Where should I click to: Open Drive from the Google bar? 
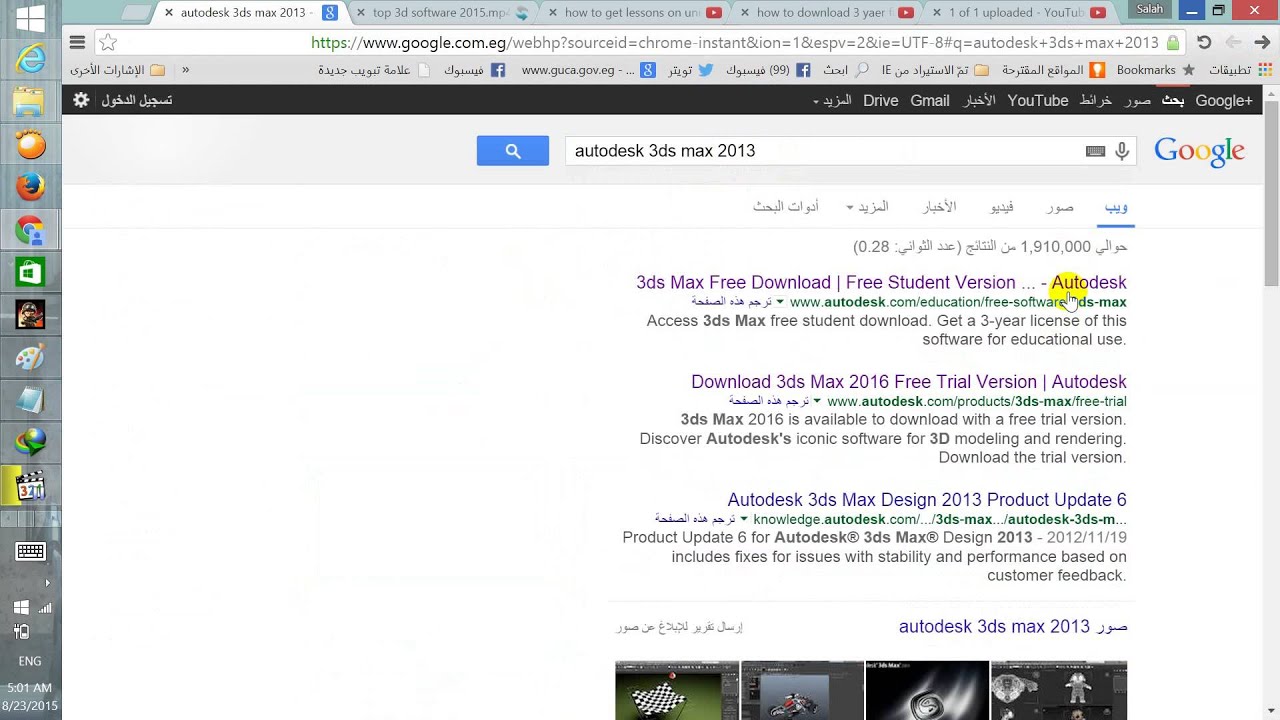click(x=881, y=100)
